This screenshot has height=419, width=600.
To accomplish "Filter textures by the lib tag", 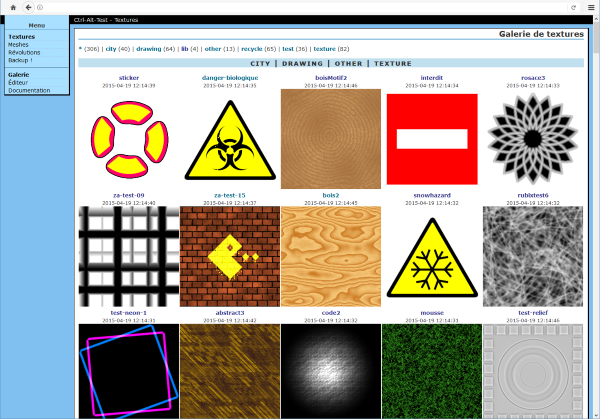I will pyautogui.click(x=185, y=49).
